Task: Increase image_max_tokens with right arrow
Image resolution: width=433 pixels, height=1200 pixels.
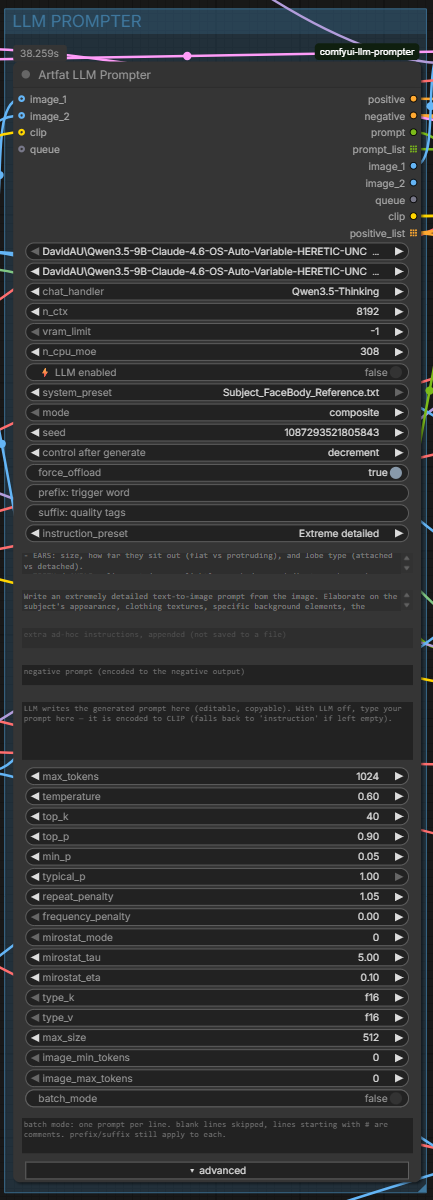Action: [x=399, y=1078]
